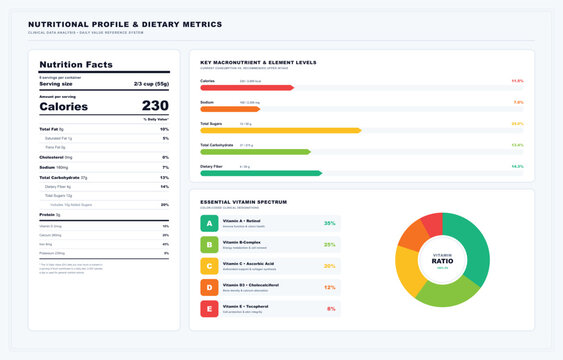Viewport: 563px width, 360px height.
Task: Select the Added Sugars label
Action: (71, 205)
